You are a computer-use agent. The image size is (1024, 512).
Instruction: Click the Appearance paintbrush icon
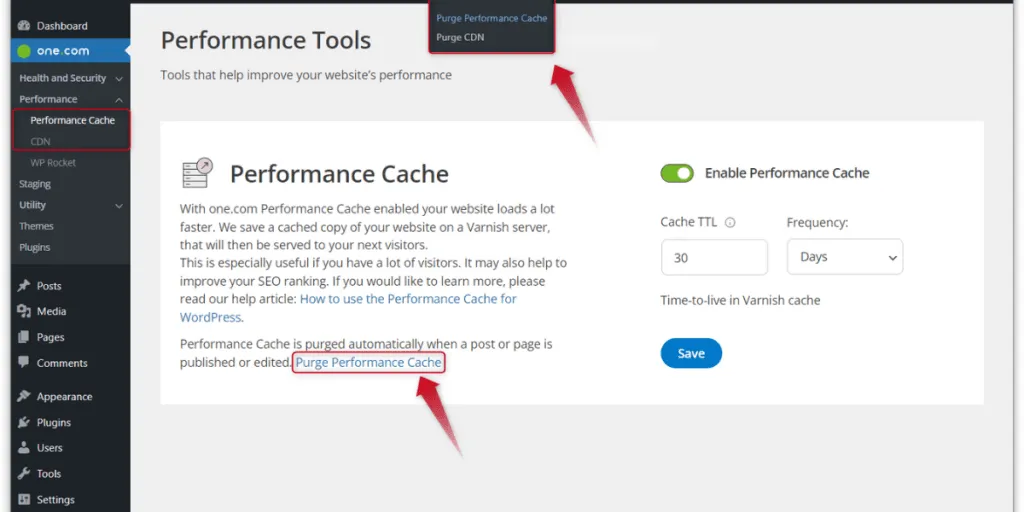(24, 397)
